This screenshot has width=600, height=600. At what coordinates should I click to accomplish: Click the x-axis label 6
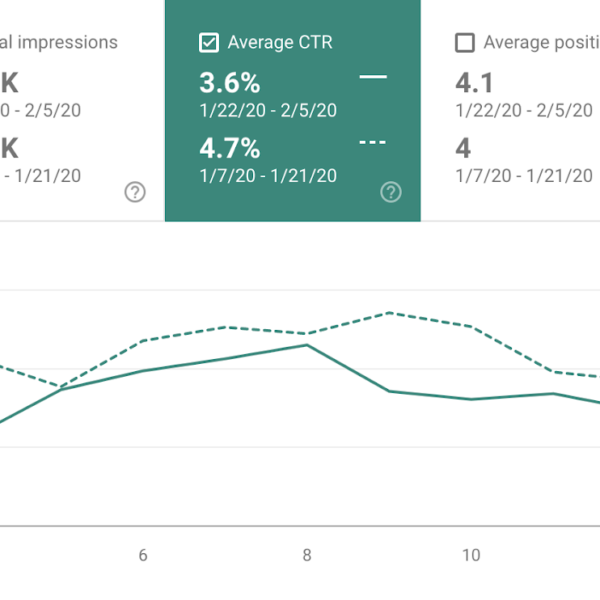click(143, 555)
